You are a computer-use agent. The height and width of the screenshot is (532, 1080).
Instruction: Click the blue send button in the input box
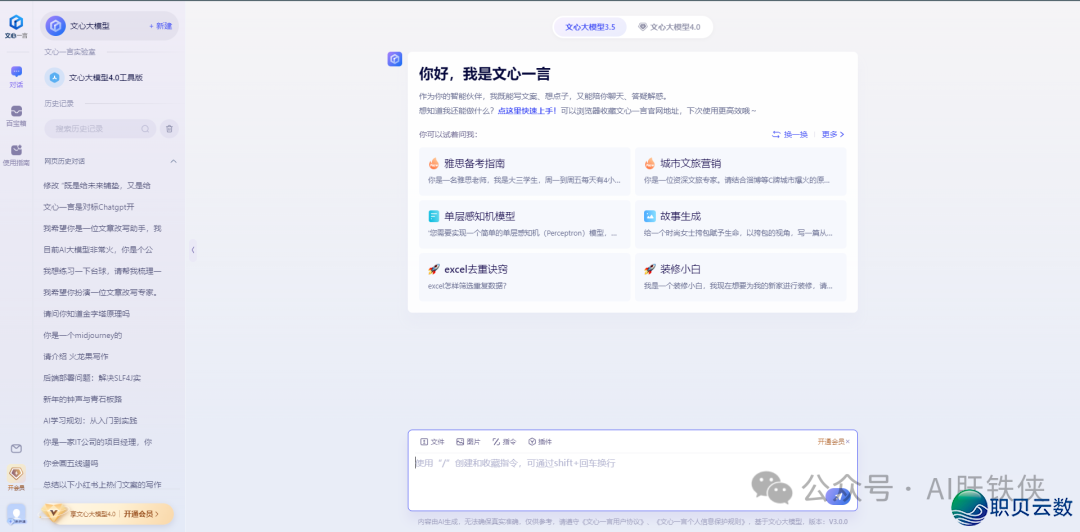click(838, 495)
